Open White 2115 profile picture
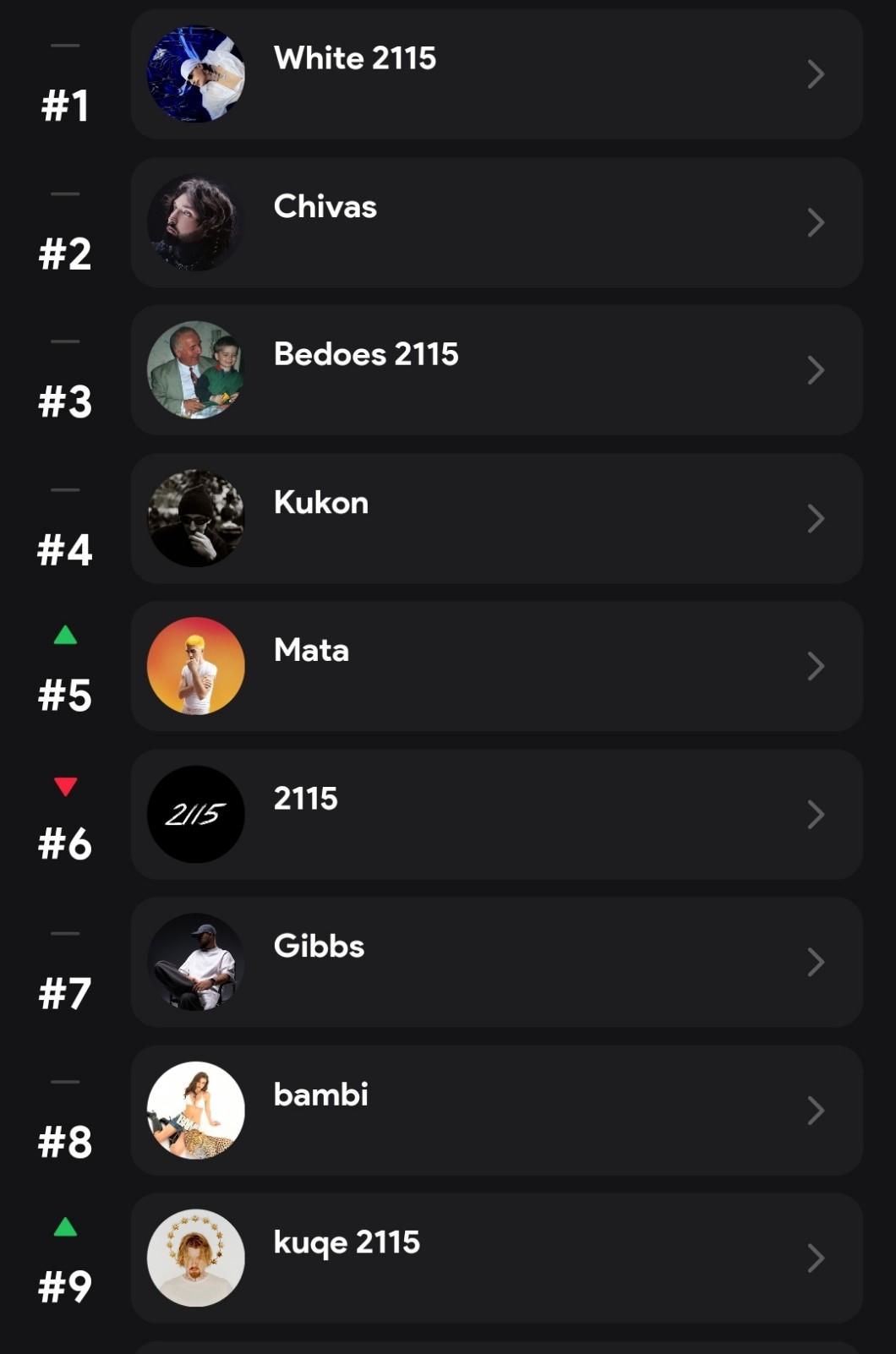The height and width of the screenshot is (1354, 896). pyautogui.click(x=196, y=74)
